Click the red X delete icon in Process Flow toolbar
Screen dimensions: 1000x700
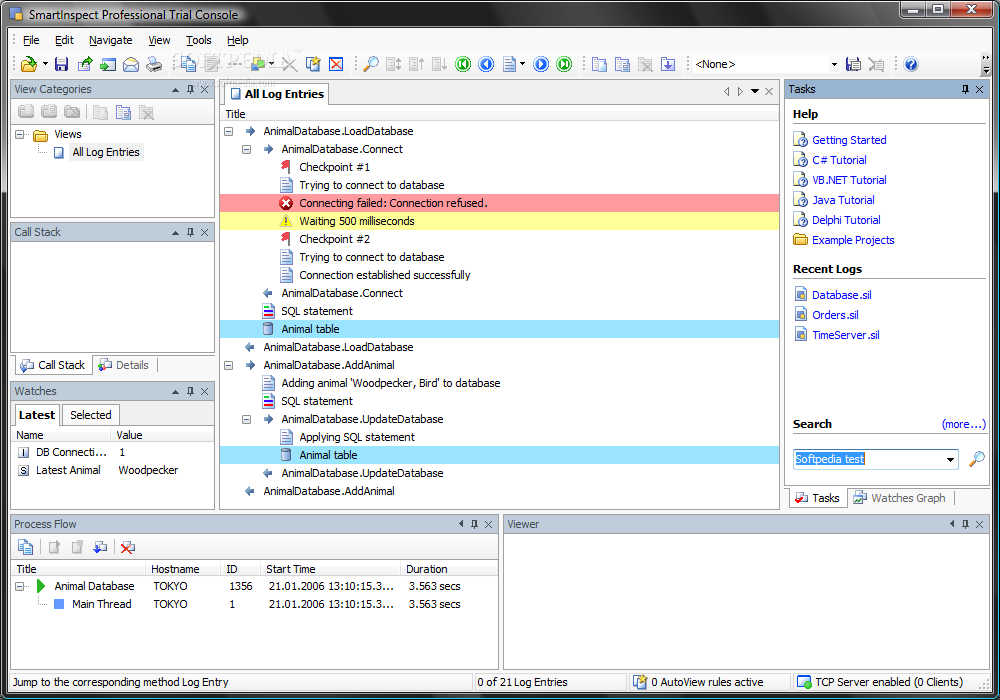[x=128, y=547]
